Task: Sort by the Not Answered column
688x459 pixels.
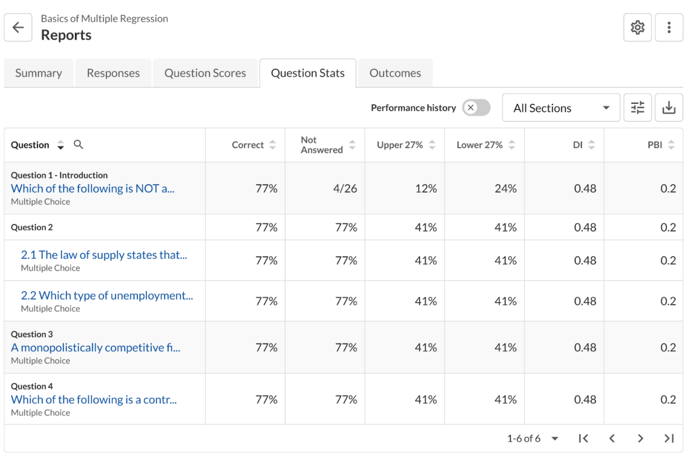Action: 352,145
